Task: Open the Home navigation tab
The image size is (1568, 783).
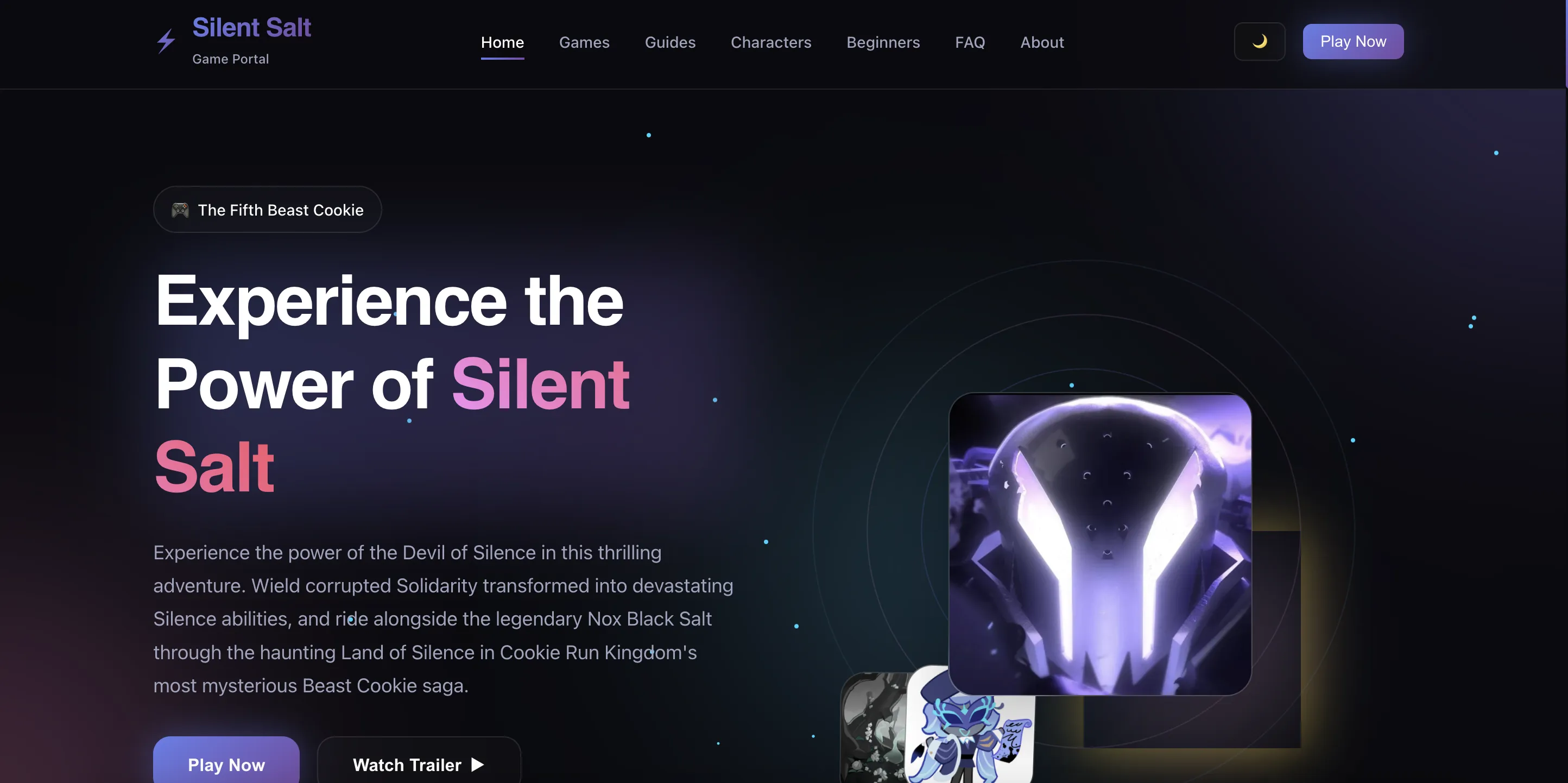Action: click(502, 42)
